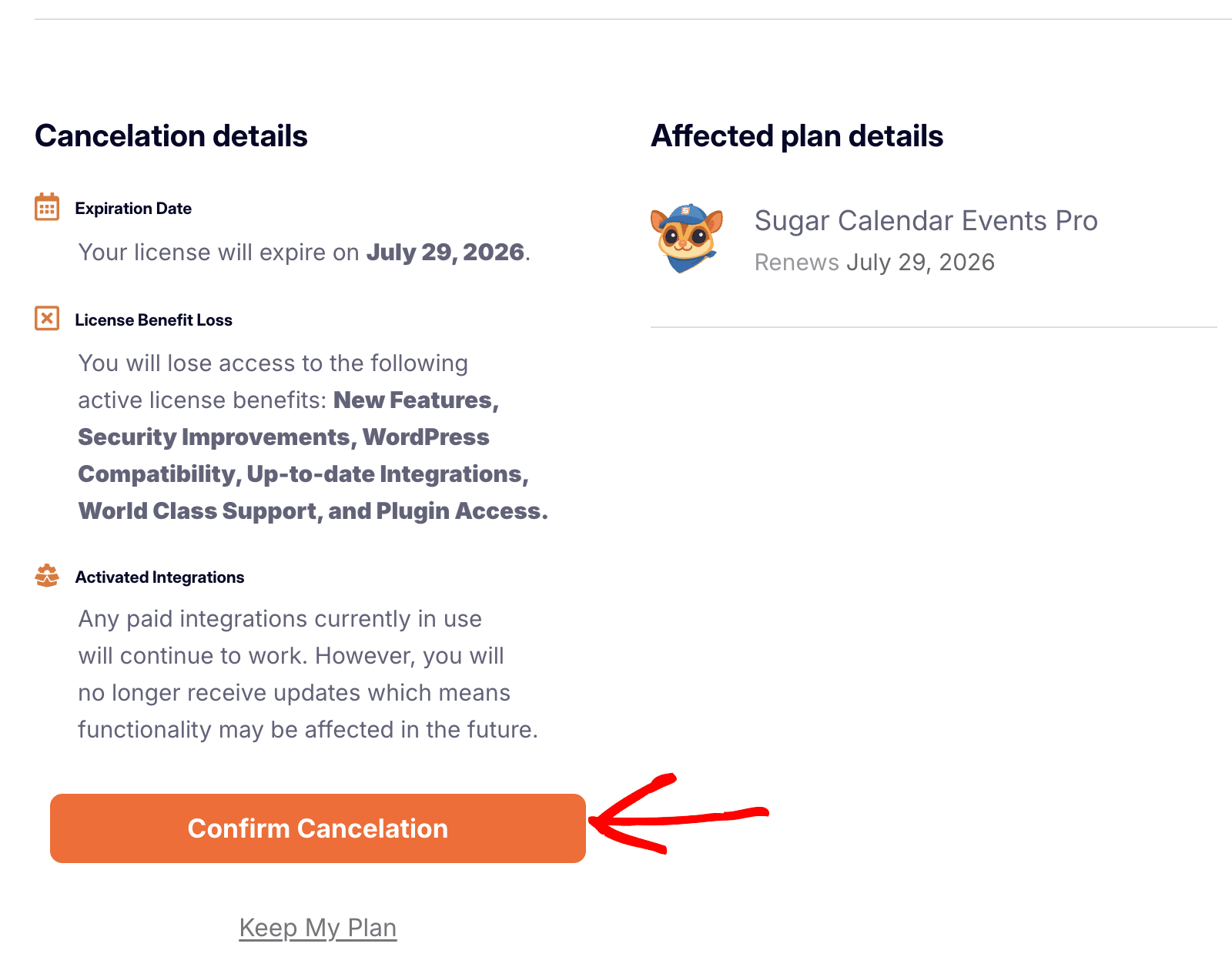Click the orange calendar icon beside Expiration Date
Image resolution: width=1232 pixels, height=967 pixels.
(46, 206)
